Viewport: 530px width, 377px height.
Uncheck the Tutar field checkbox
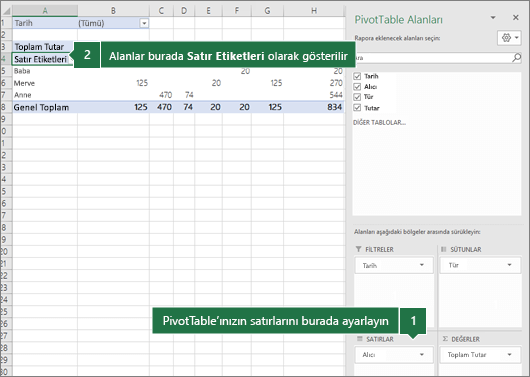click(x=357, y=108)
